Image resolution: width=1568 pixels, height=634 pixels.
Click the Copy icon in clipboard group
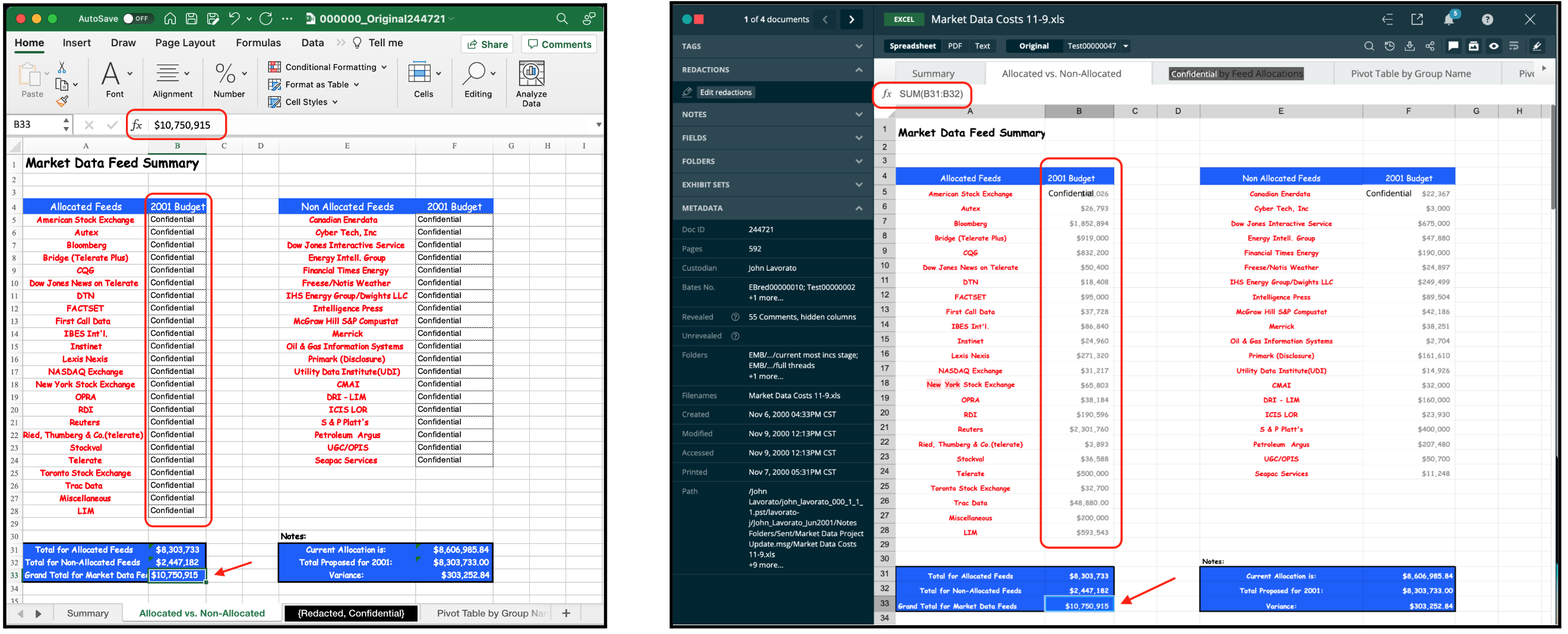pos(62,84)
